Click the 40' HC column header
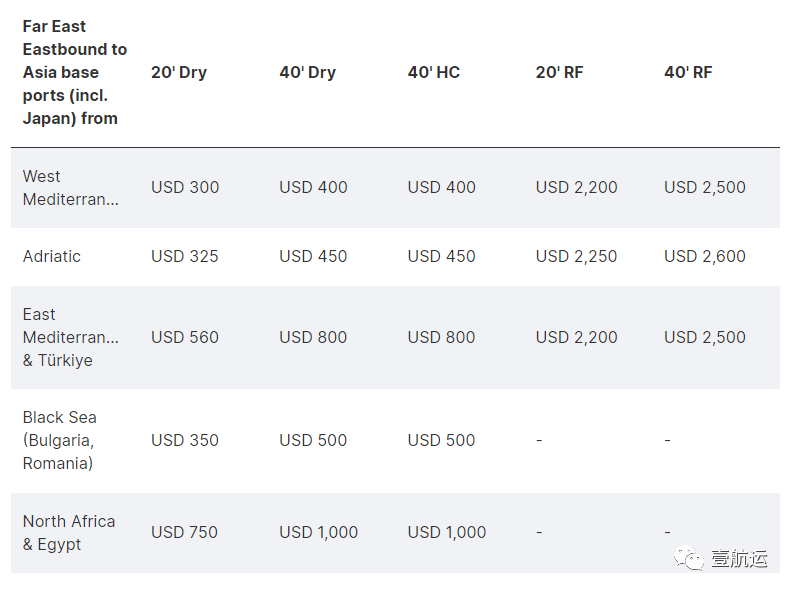The image size is (793, 593). click(434, 72)
